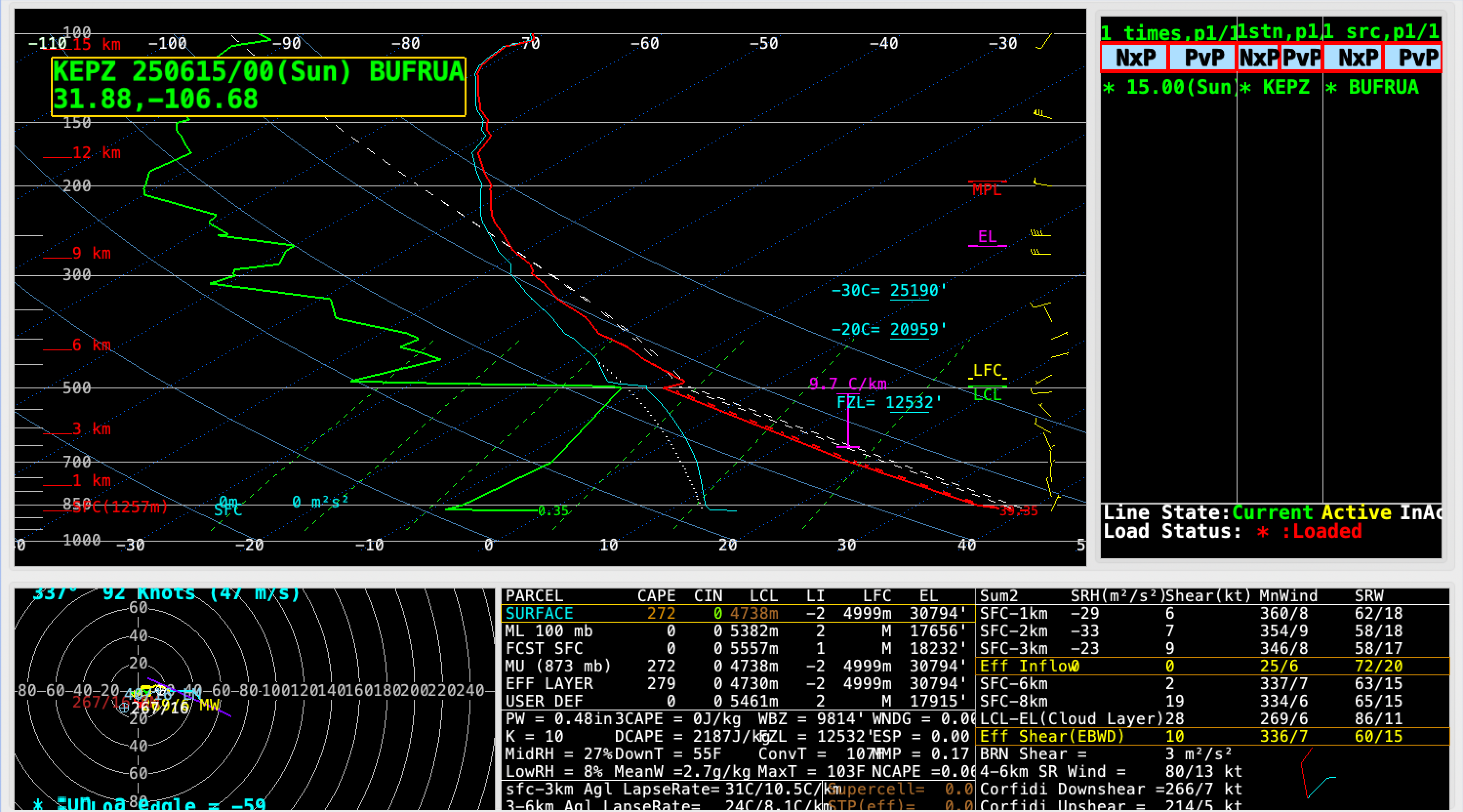
Task: Click the PW = 0.48in value
Action: pyautogui.click(x=559, y=719)
